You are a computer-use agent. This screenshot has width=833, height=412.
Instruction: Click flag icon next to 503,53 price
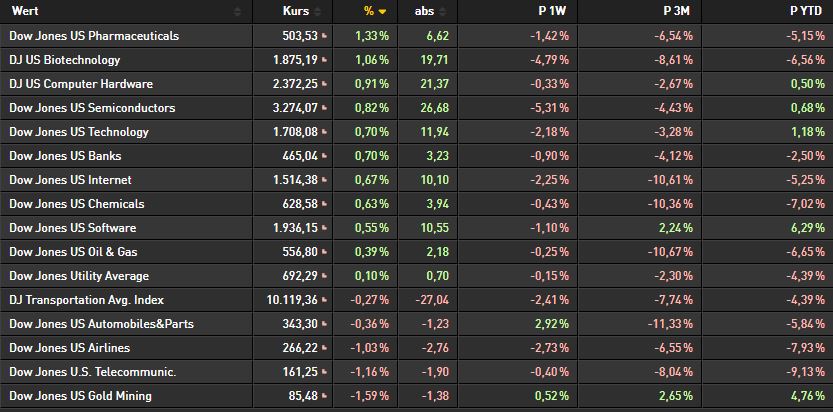[x=325, y=36]
